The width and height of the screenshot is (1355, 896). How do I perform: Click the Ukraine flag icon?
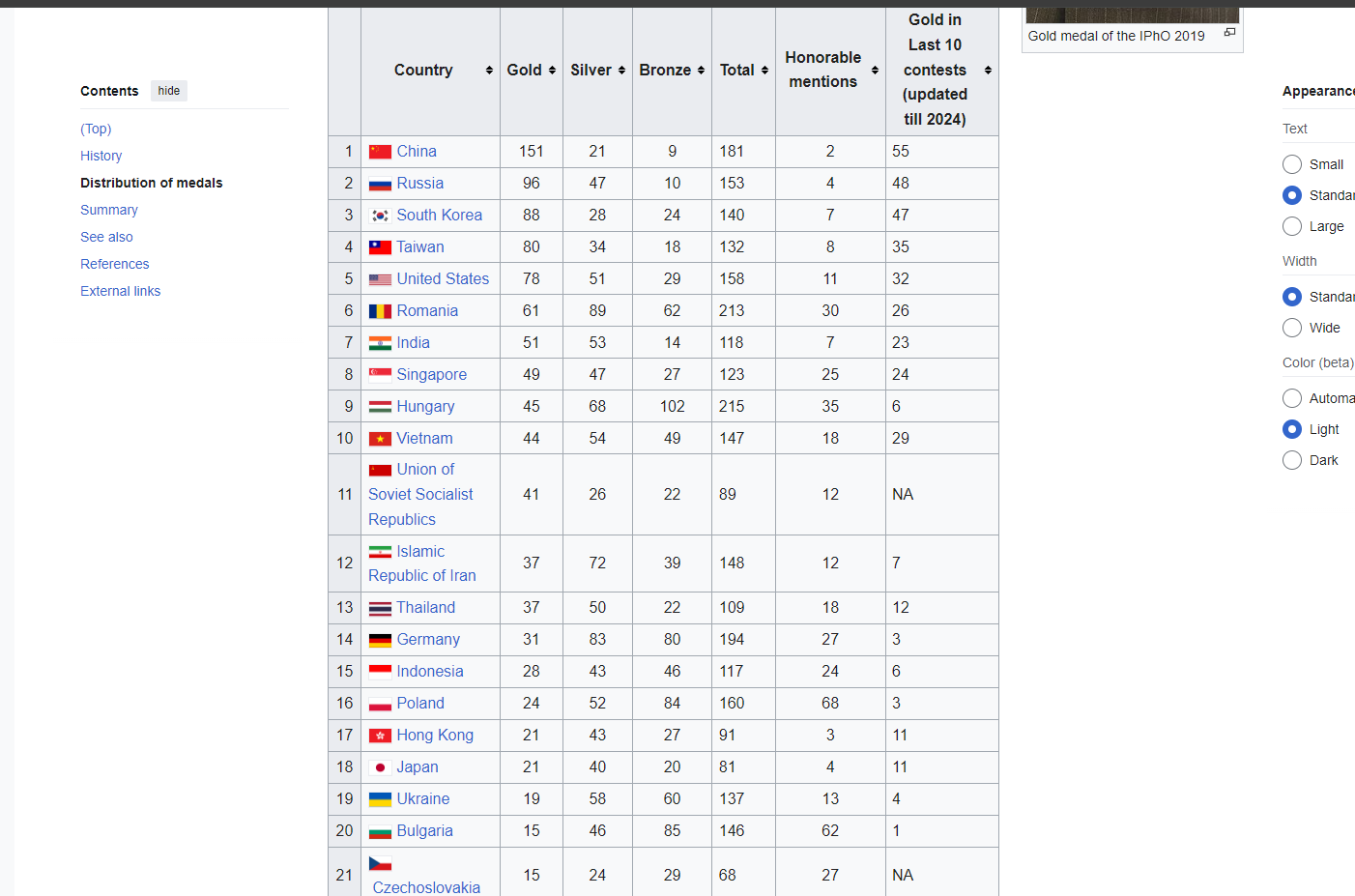[380, 799]
